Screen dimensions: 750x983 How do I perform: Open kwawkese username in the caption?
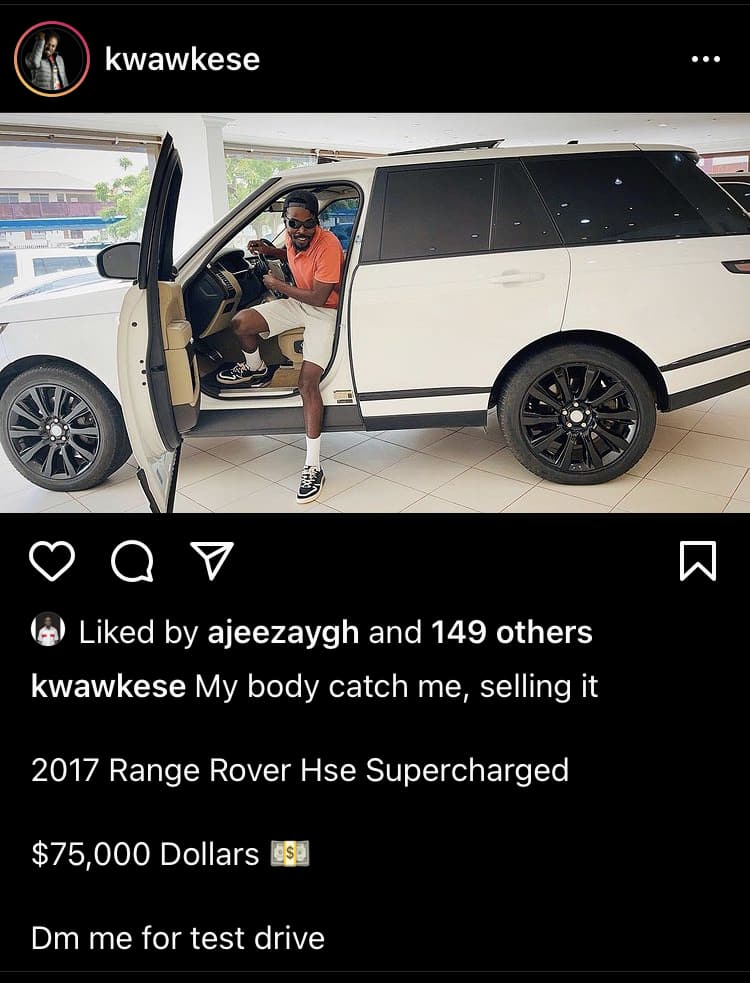108,687
